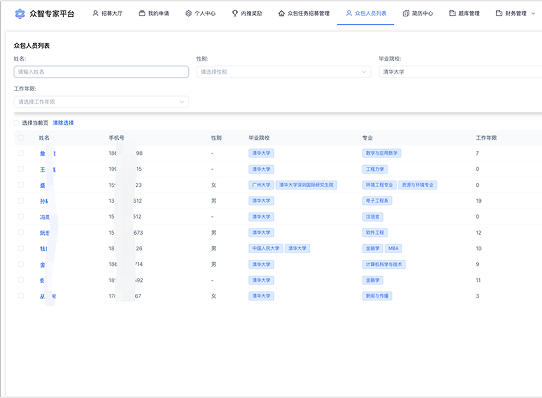Open the name link in the 汉语言 row
Viewport: 542px width, 398px height.
pyautogui.click(x=45, y=217)
